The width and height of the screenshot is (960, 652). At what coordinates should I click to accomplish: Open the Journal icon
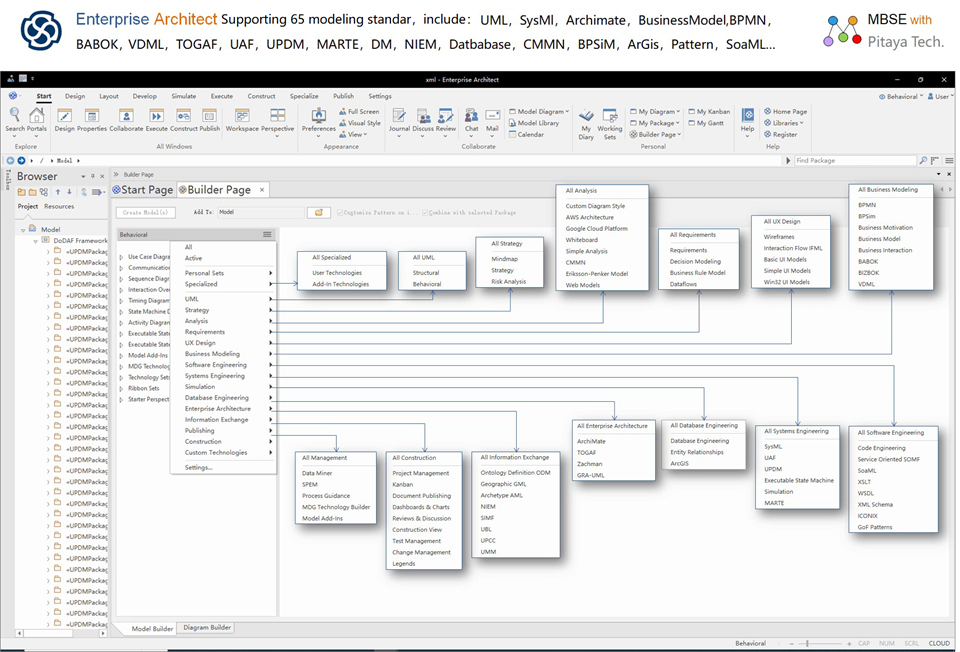tap(399, 115)
